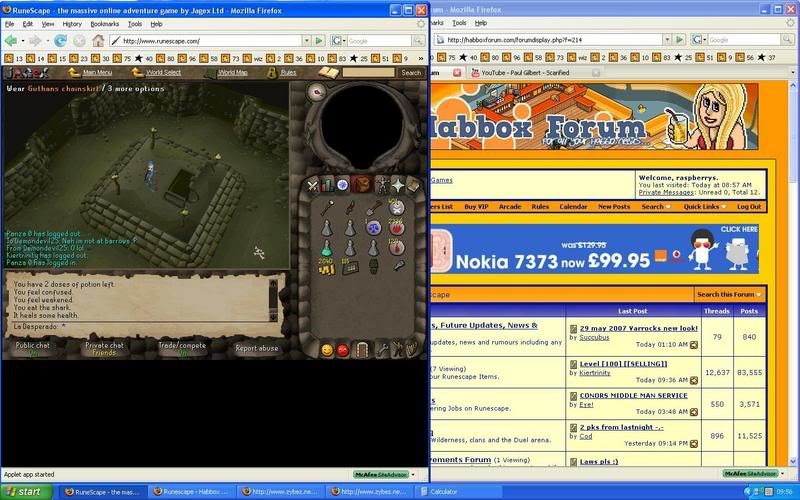This screenshot has height=500, width=800.
Task: Click the compass above the minimap
Action: point(317,92)
